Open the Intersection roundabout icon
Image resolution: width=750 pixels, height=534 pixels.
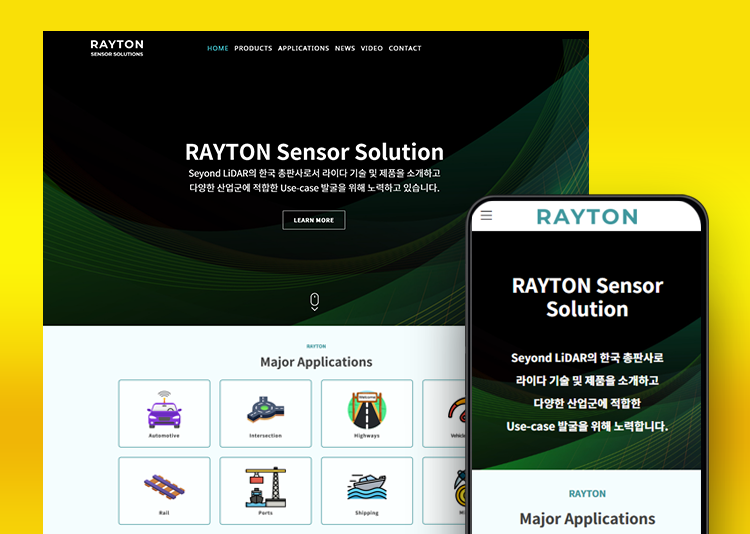click(x=265, y=410)
